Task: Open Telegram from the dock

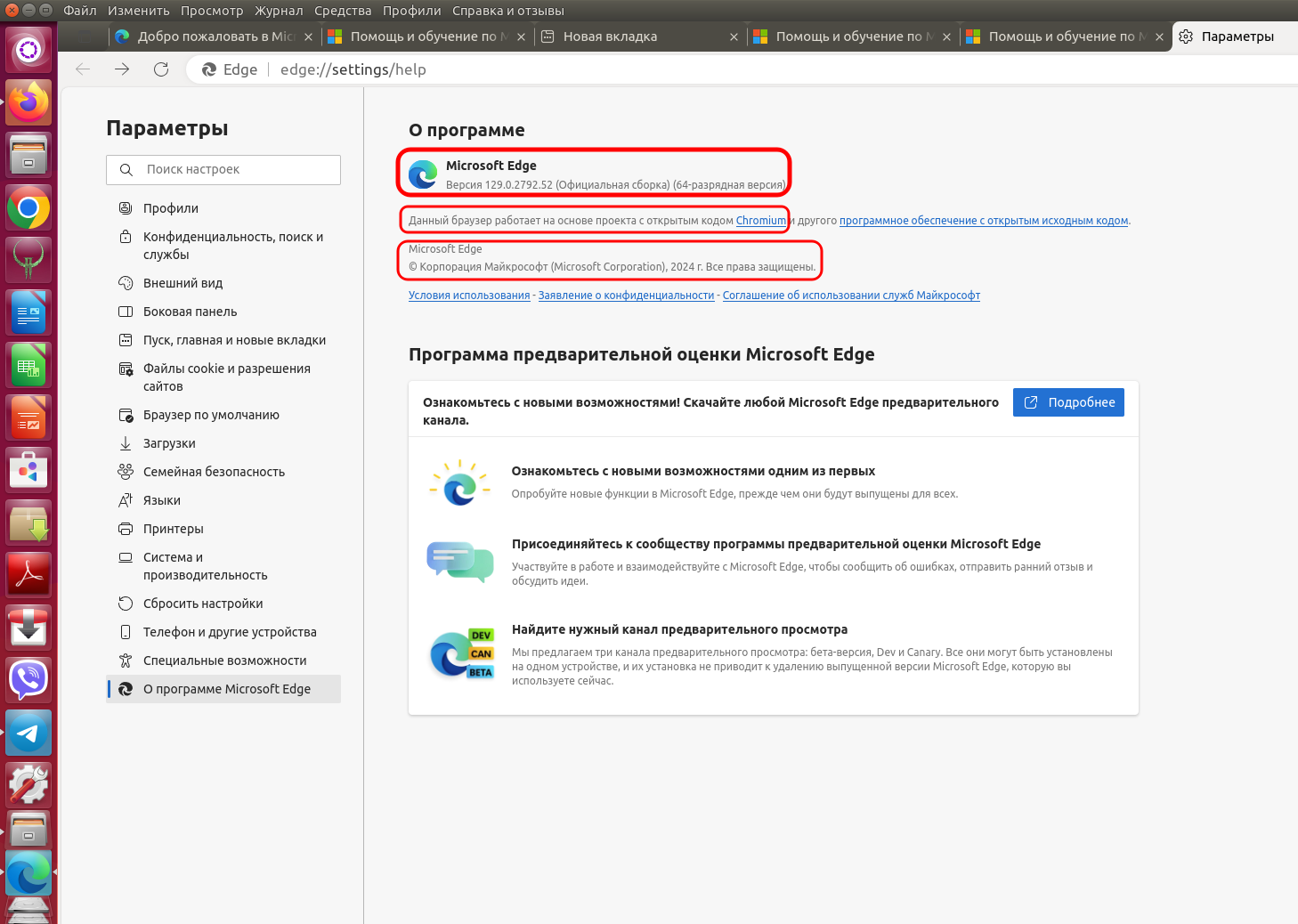Action: point(28,733)
